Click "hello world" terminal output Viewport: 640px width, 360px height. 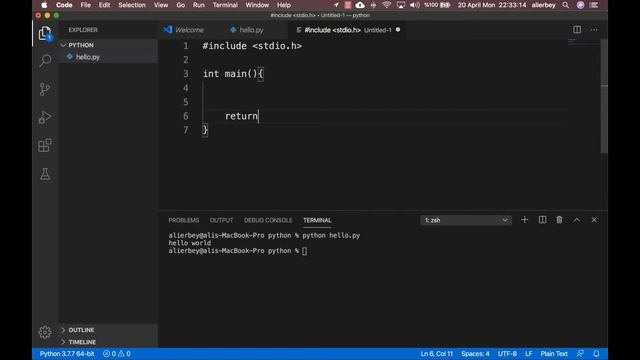pos(190,243)
